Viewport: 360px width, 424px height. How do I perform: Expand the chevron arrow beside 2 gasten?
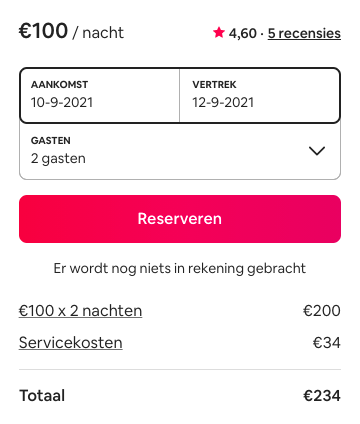(317, 151)
